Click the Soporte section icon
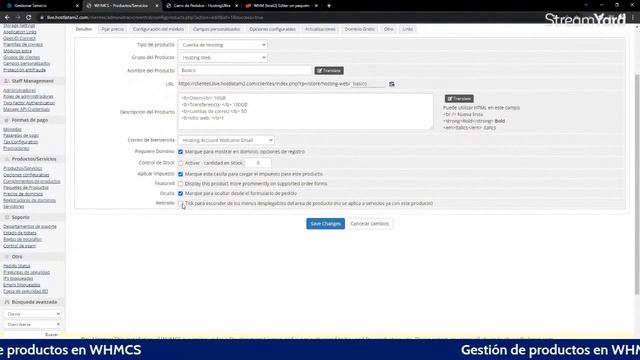 click(x=7, y=218)
